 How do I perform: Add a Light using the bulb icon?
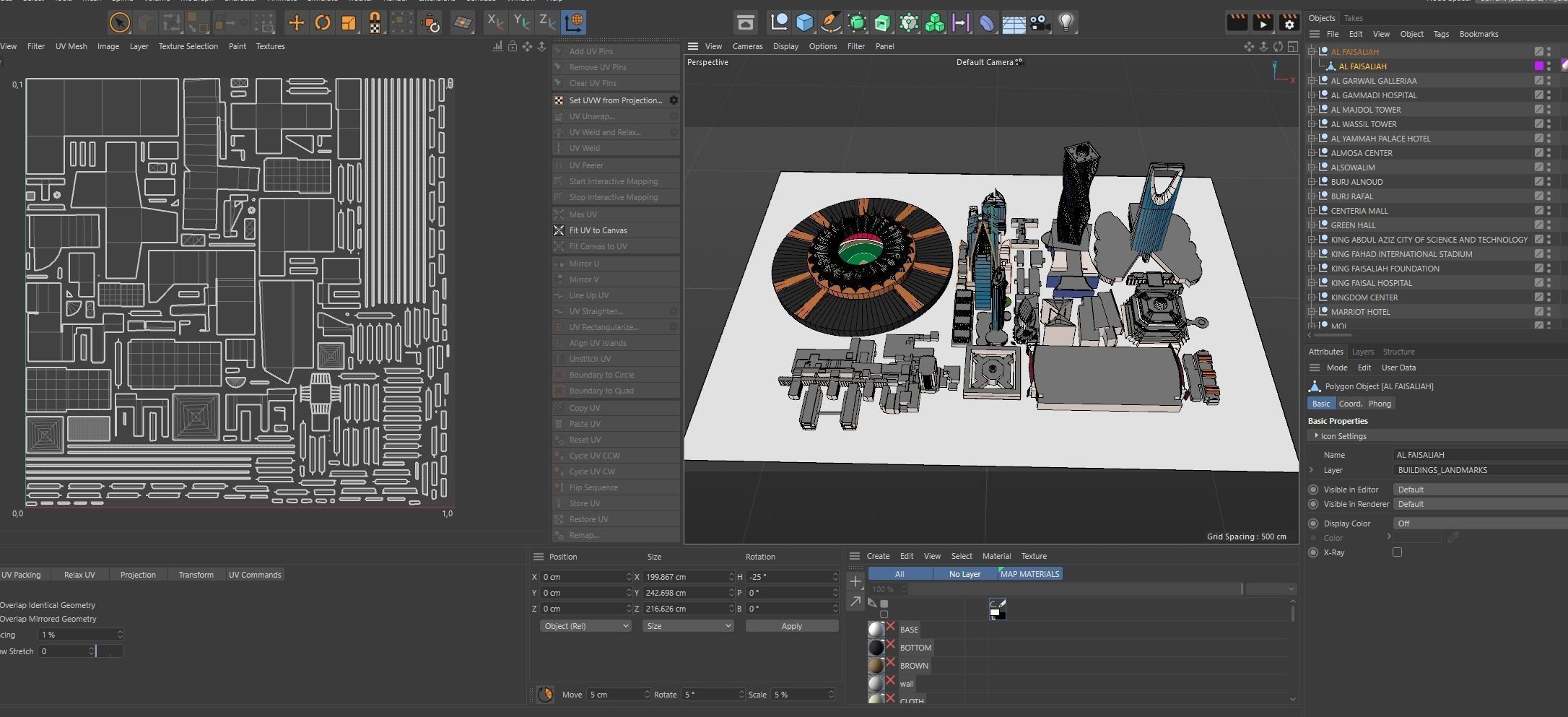point(1066,23)
